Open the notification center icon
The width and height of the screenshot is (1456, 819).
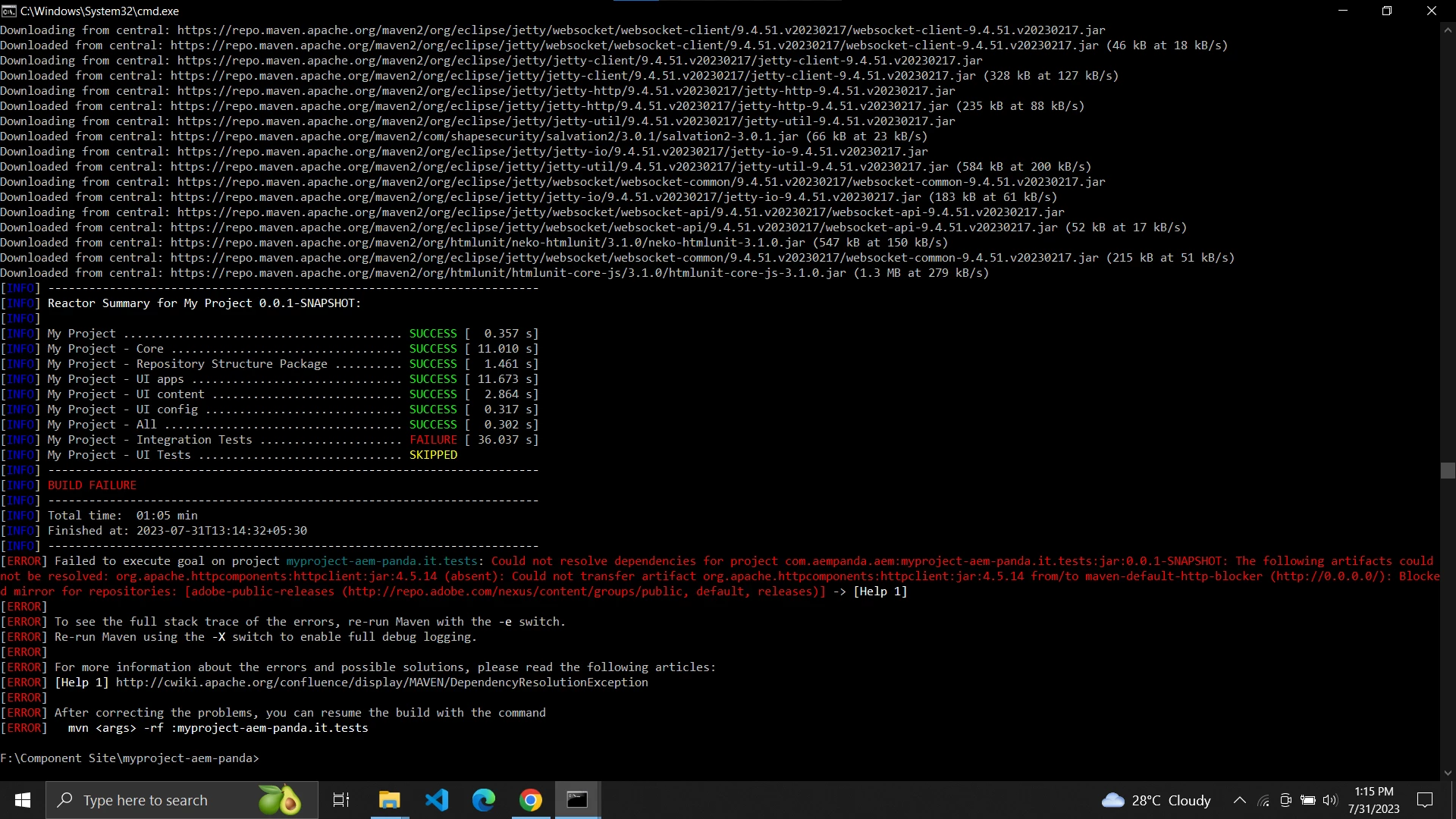point(1425,800)
